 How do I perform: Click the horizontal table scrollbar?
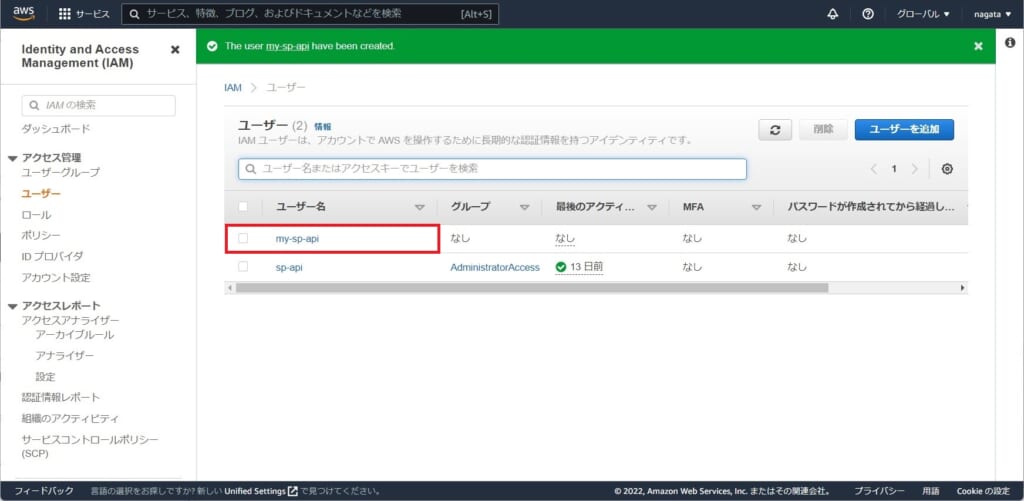tap(532, 287)
